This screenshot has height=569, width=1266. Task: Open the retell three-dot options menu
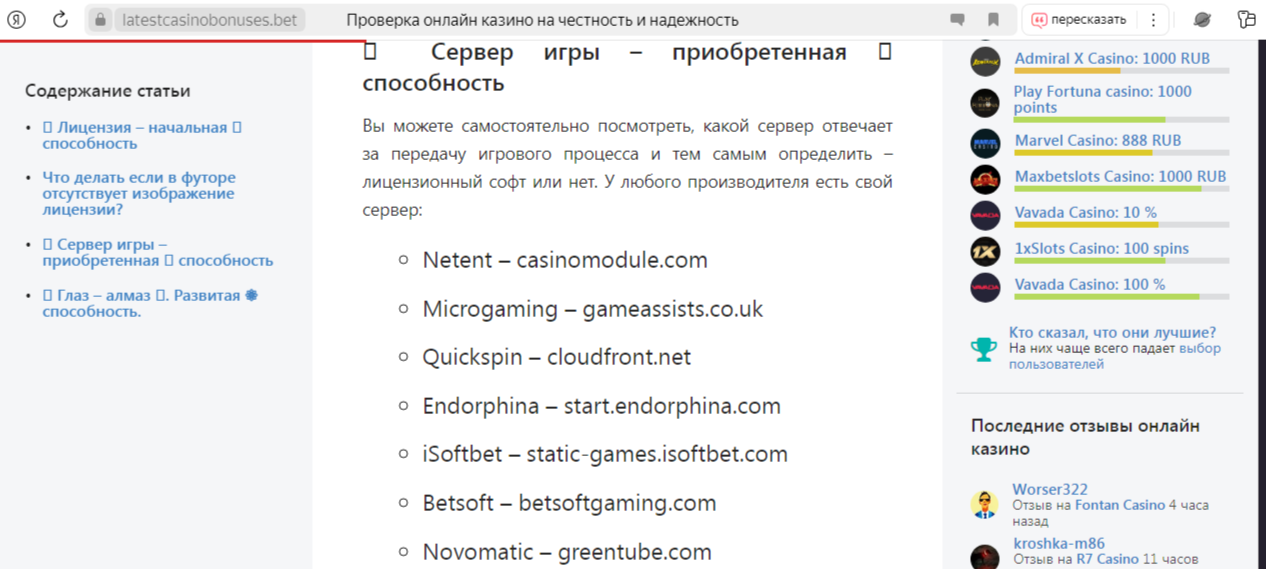coord(1153,20)
